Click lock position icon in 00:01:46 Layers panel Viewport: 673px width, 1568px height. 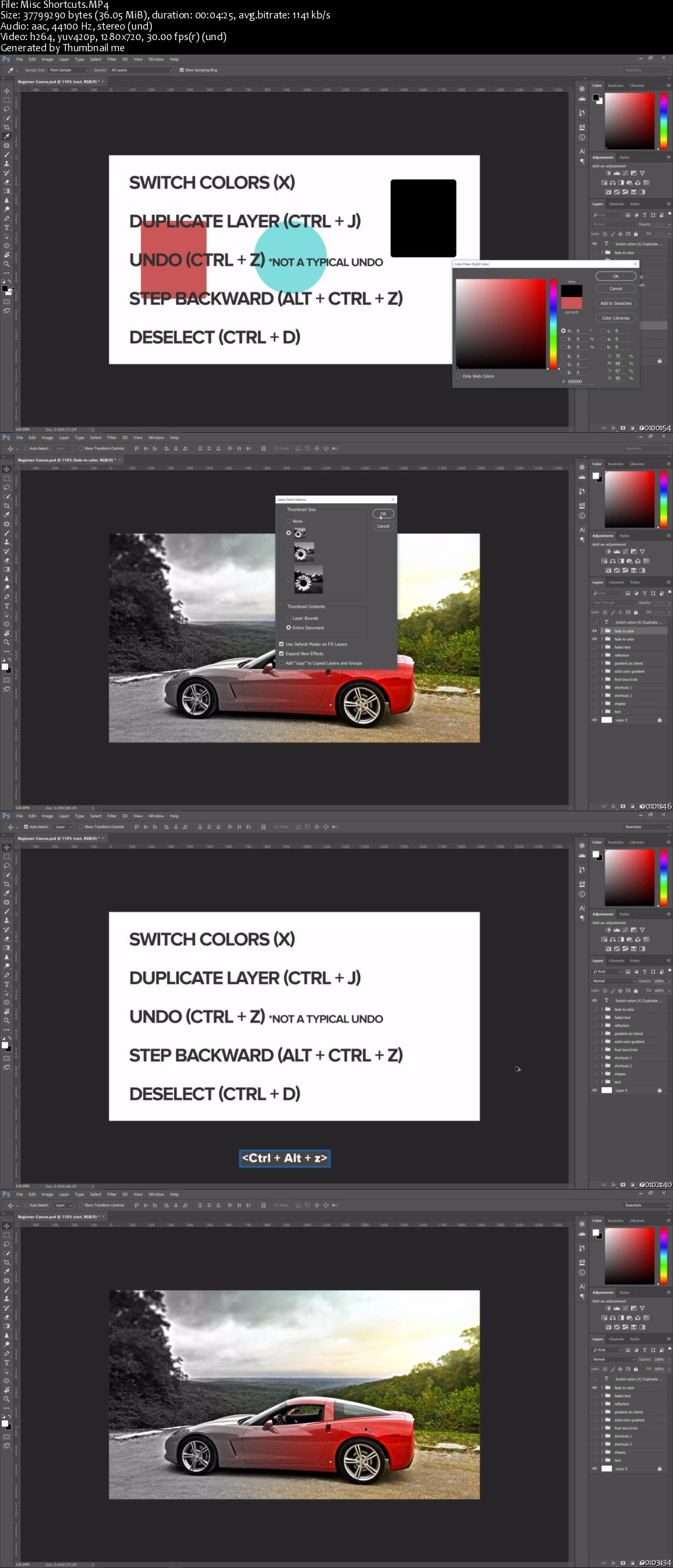coord(621,612)
